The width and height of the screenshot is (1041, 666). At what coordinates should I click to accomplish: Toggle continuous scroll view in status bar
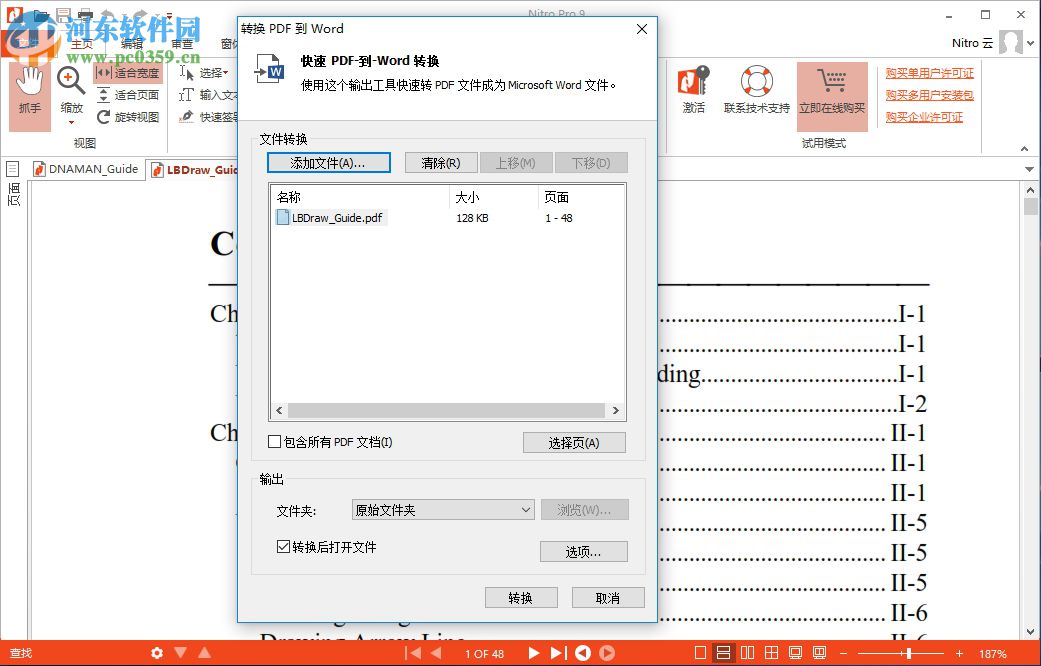click(x=722, y=651)
